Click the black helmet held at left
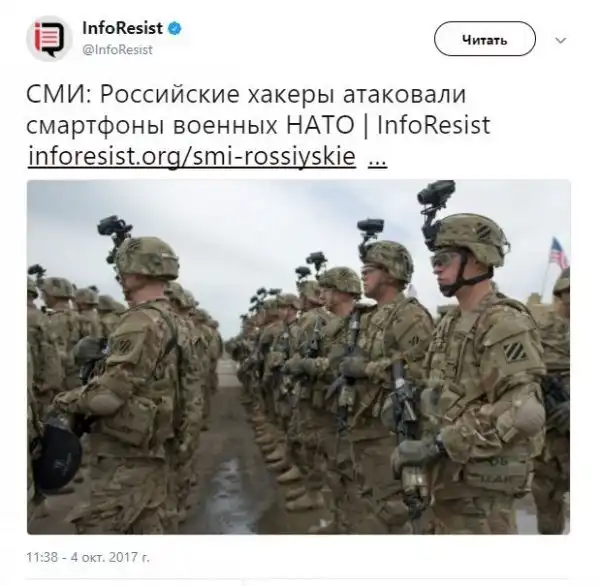Screen dimensions: 600x586 [x=58, y=458]
